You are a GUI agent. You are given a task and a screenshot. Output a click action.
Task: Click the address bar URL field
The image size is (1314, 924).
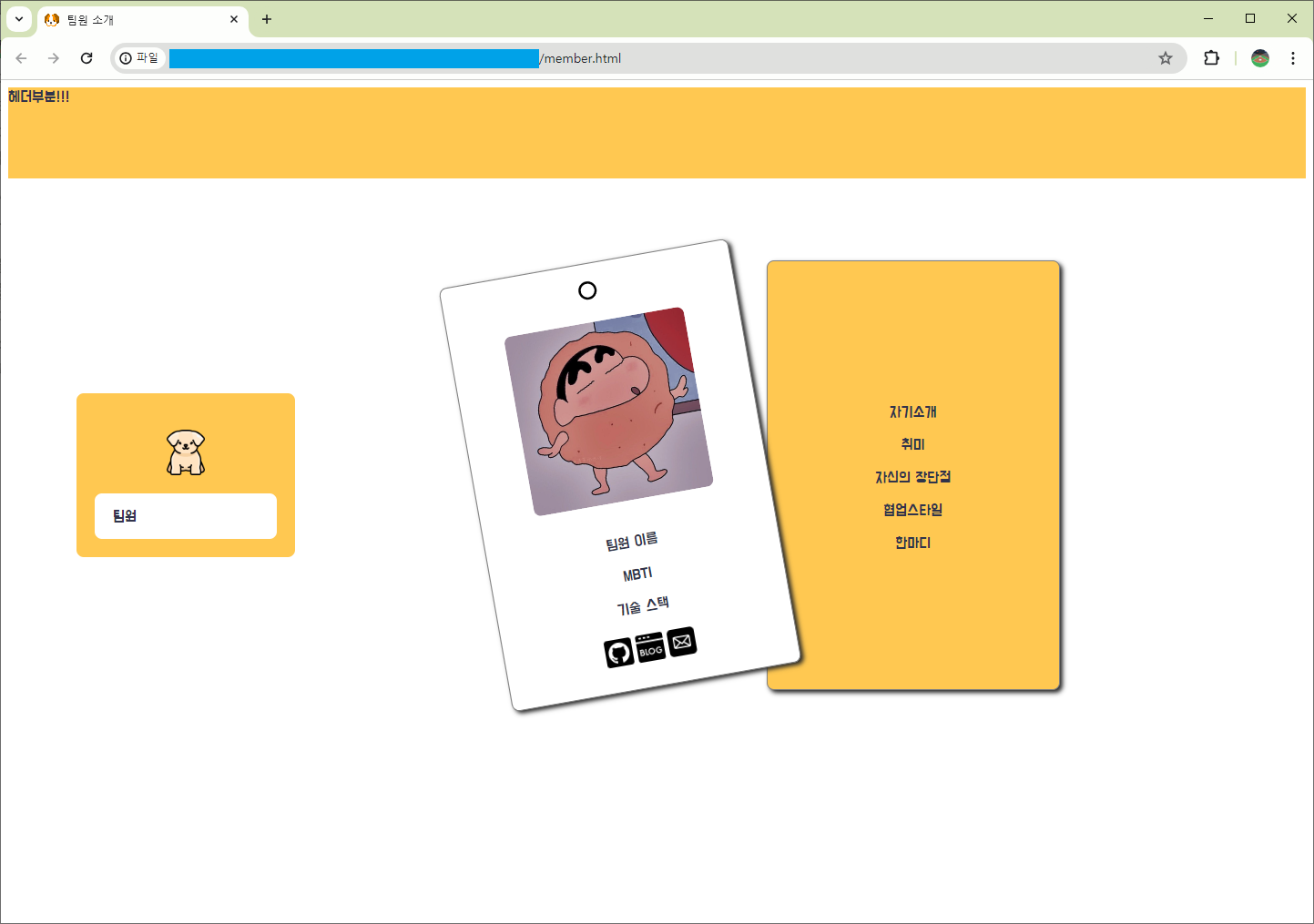tap(648, 58)
